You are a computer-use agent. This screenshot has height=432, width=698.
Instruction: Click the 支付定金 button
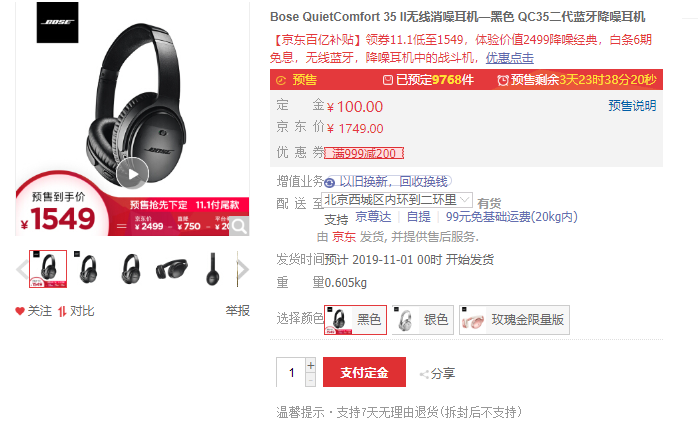(x=365, y=372)
